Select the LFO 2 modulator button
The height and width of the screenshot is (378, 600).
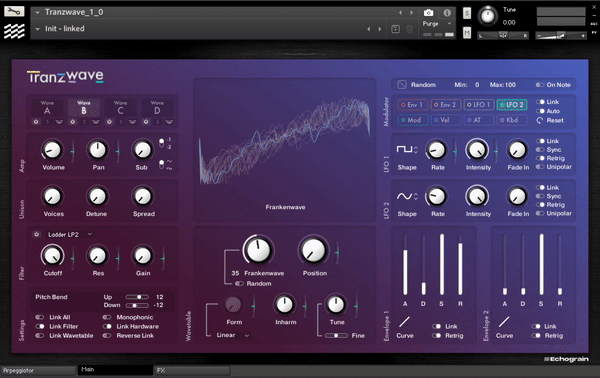pos(512,104)
